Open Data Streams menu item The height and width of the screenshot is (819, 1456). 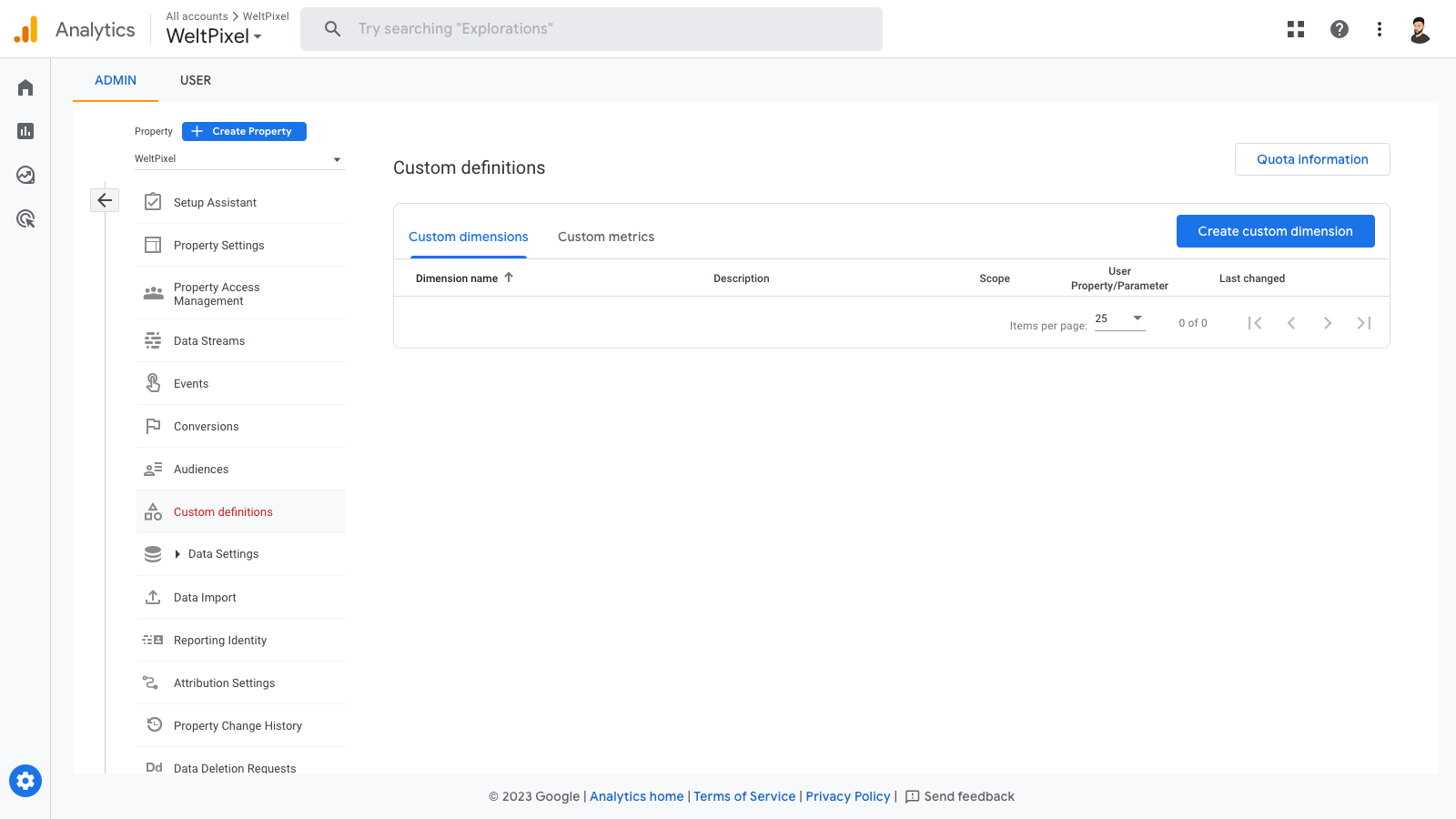pyautogui.click(x=241, y=340)
